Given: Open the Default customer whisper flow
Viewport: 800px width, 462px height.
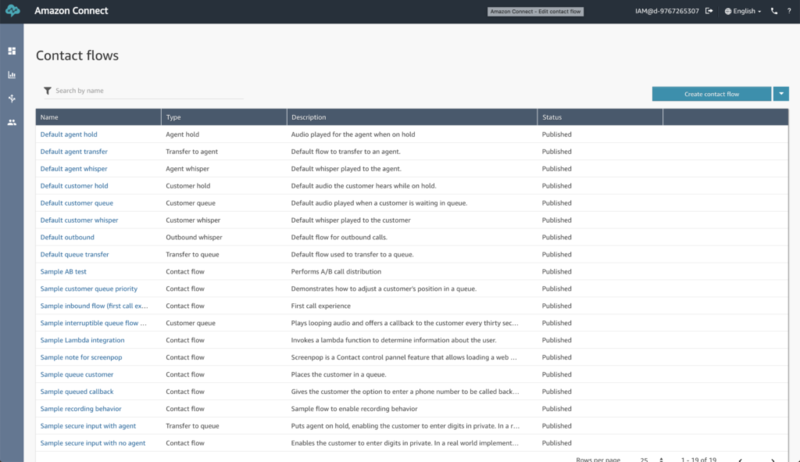Looking at the screenshot, I should (79, 220).
